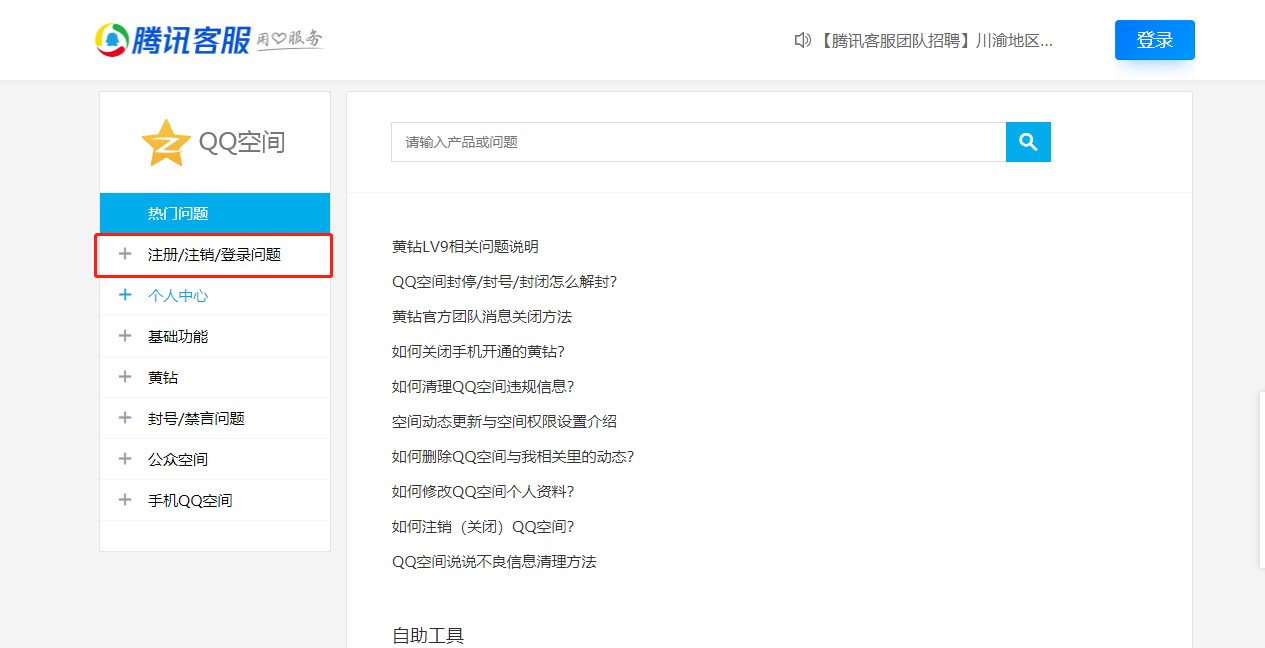Click the 用心服务 slogan text
Viewport: 1265px width, 648px height.
[x=290, y=40]
